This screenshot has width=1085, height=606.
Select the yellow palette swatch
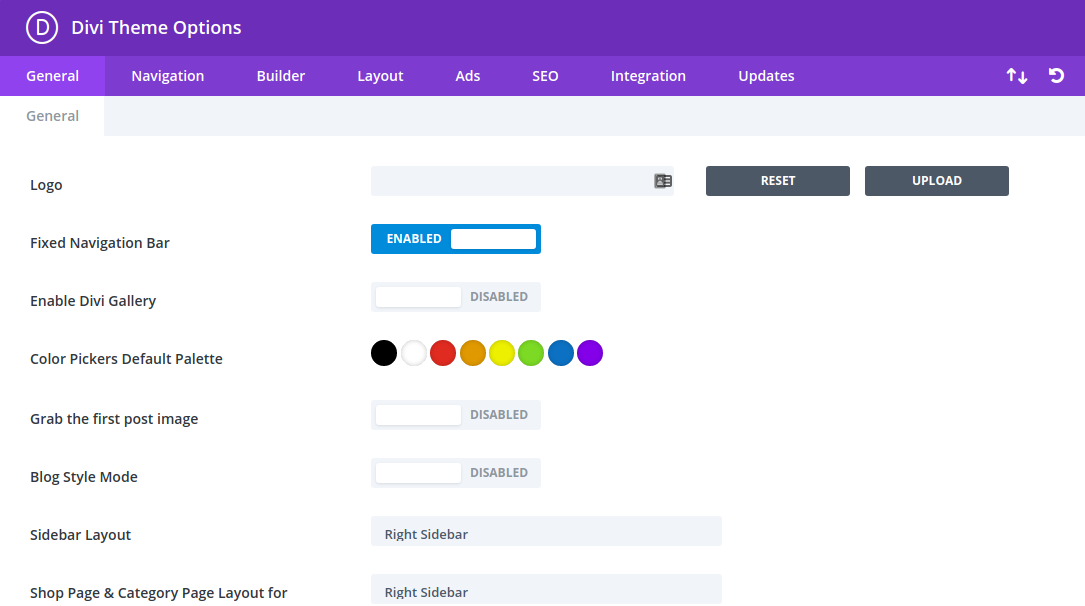click(502, 353)
